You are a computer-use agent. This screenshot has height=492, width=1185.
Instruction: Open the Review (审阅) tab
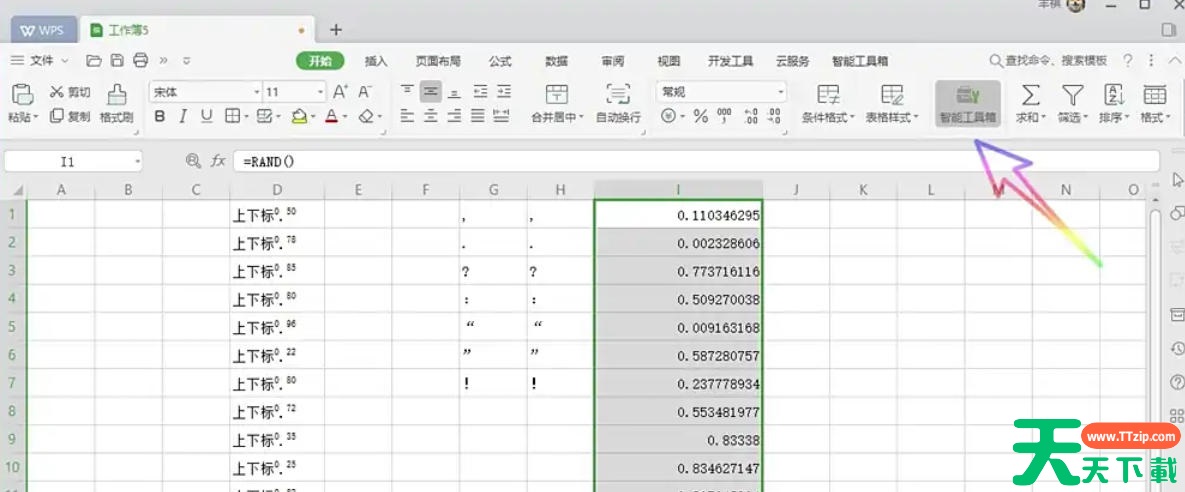tap(613, 61)
